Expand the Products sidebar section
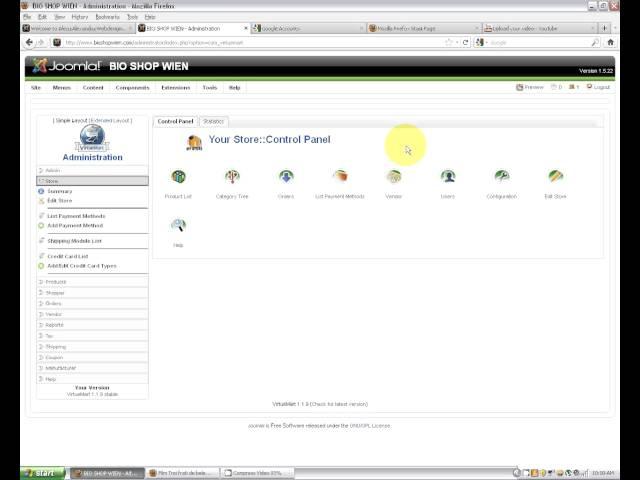640x480 pixels. (93, 282)
